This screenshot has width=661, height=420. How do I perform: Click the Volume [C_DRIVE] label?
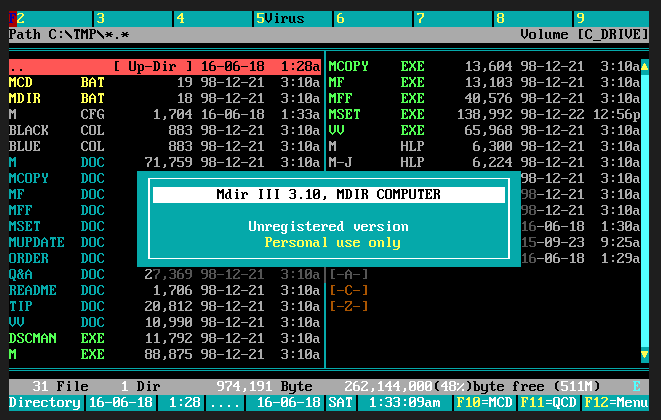[x=584, y=35]
